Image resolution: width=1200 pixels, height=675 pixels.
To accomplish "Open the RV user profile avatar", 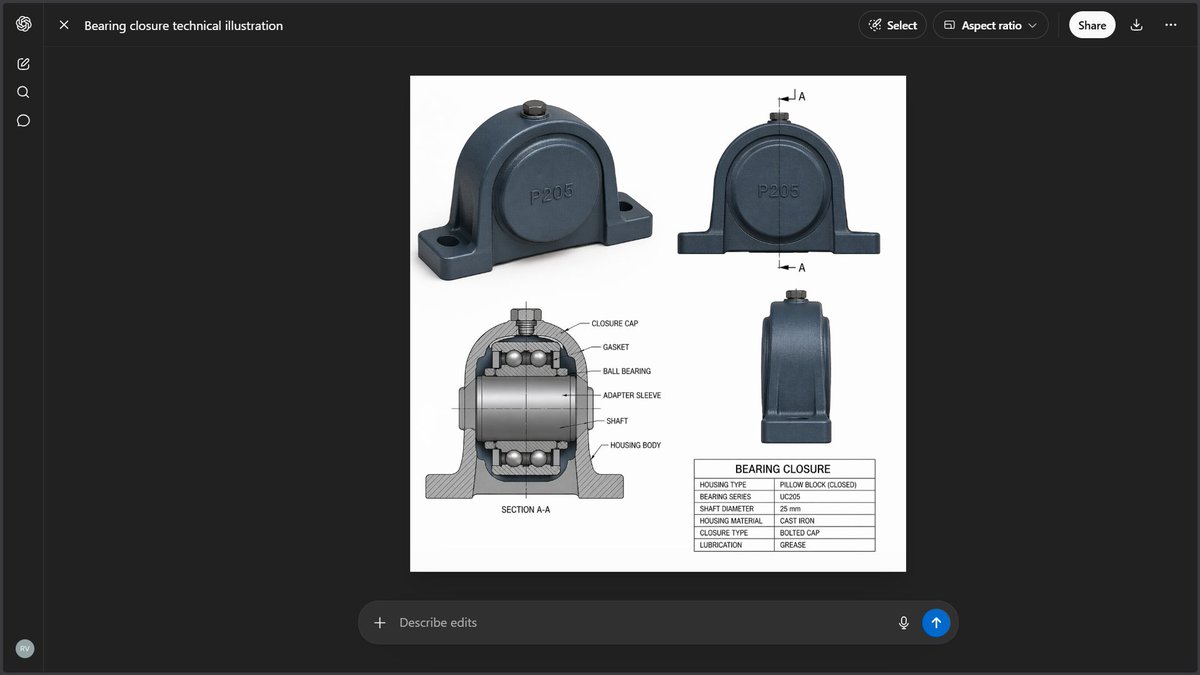I will [x=25, y=648].
